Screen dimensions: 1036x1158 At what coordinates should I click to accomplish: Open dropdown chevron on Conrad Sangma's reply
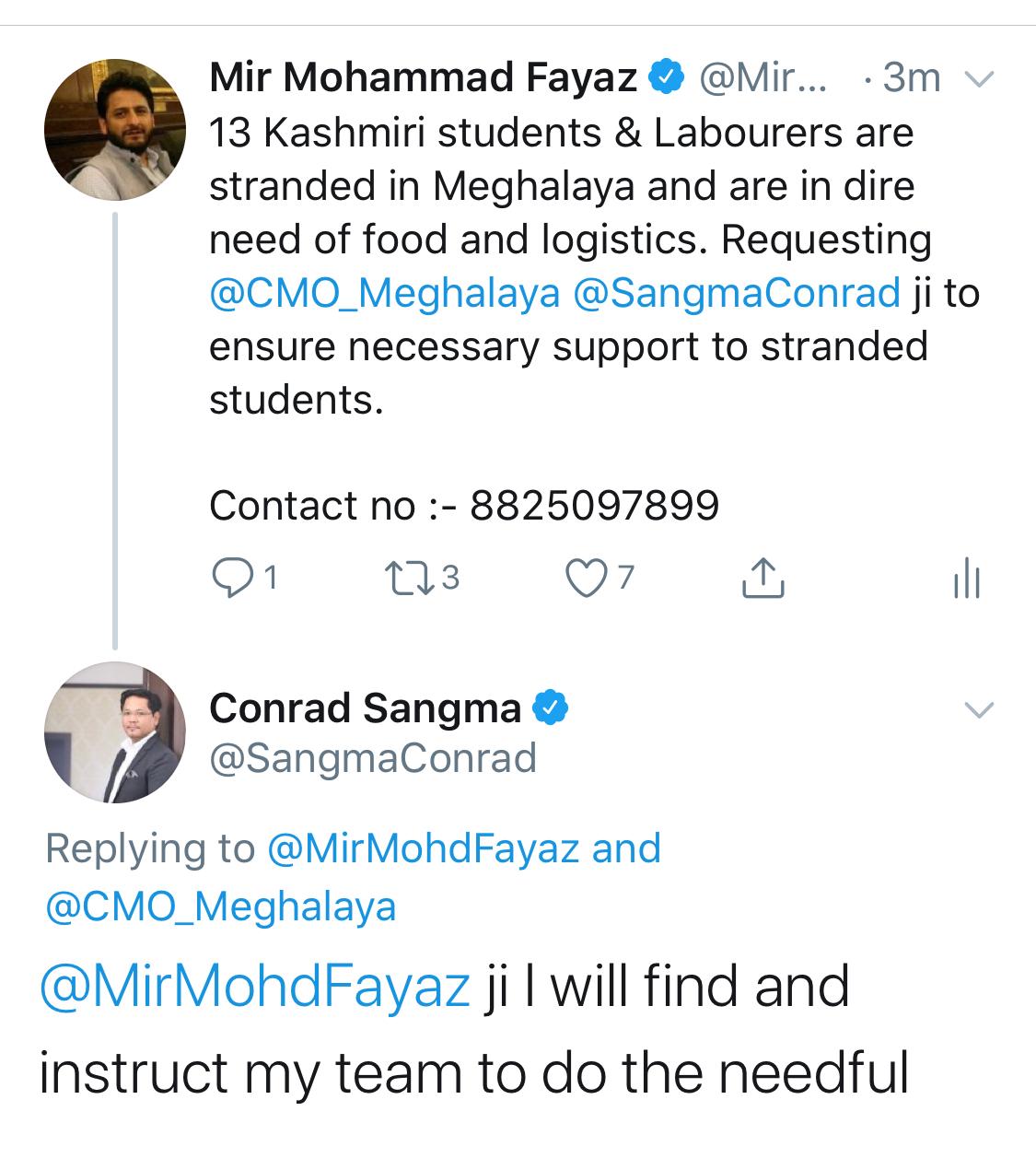(x=978, y=708)
